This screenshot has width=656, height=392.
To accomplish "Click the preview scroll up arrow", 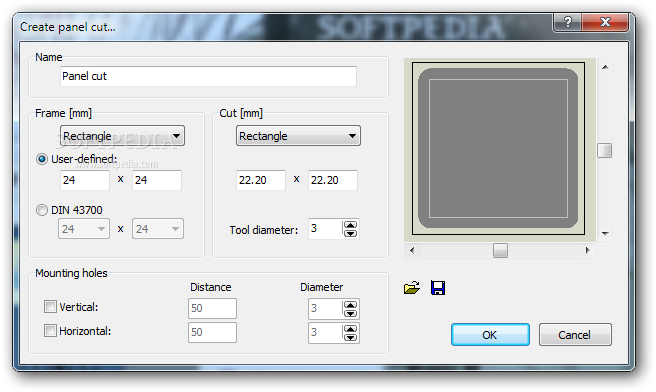I will (605, 67).
